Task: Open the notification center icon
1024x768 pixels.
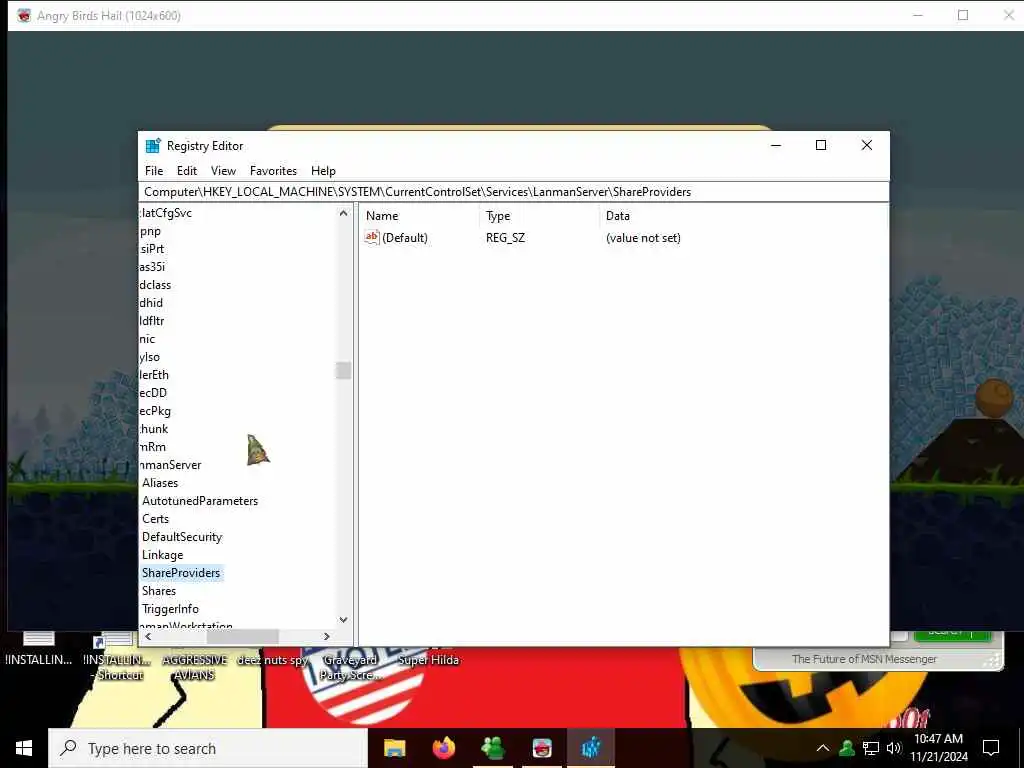Action: pos(991,748)
